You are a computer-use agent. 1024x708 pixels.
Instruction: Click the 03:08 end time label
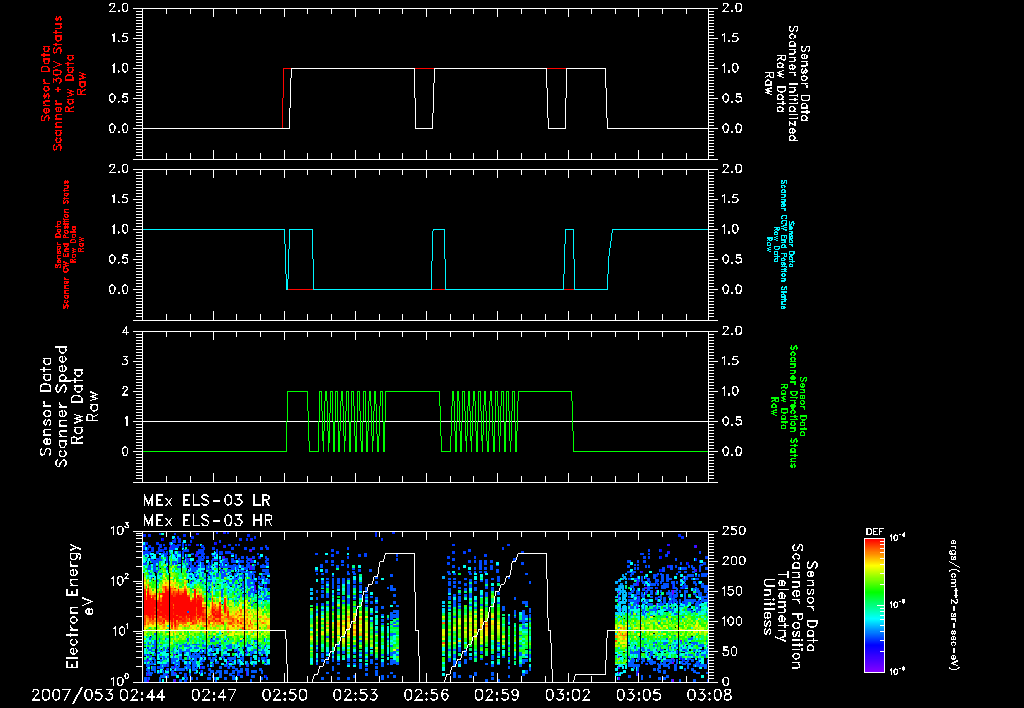tap(709, 695)
